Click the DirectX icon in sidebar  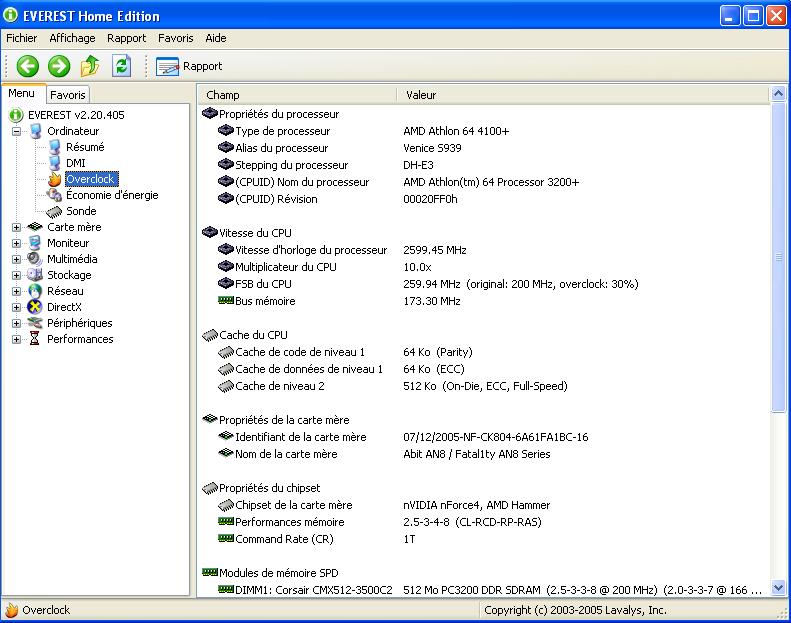pos(35,307)
